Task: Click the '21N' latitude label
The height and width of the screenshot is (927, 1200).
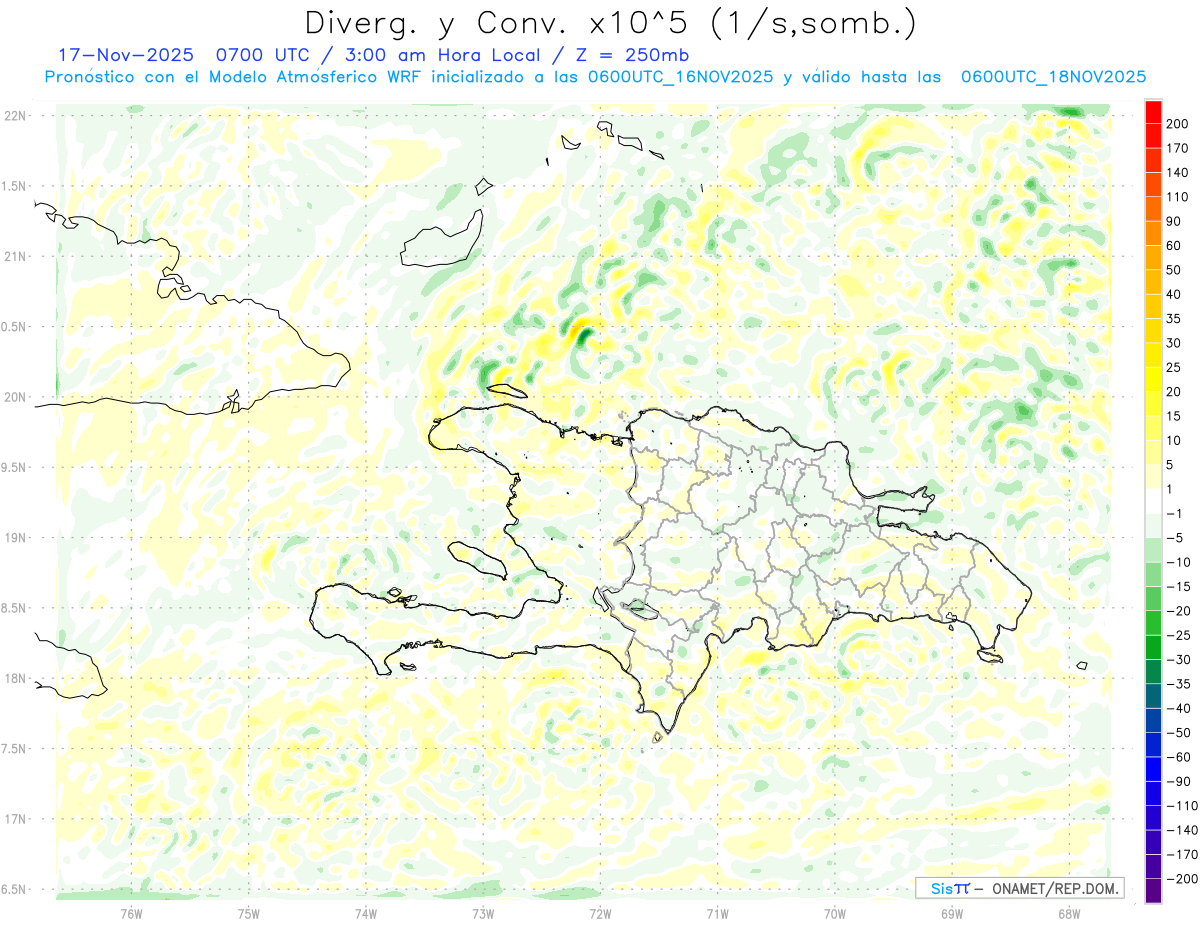Action: [15, 257]
